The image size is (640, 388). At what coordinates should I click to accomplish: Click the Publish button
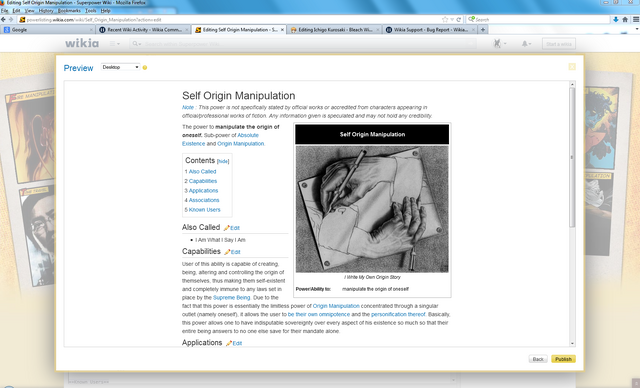click(563, 359)
